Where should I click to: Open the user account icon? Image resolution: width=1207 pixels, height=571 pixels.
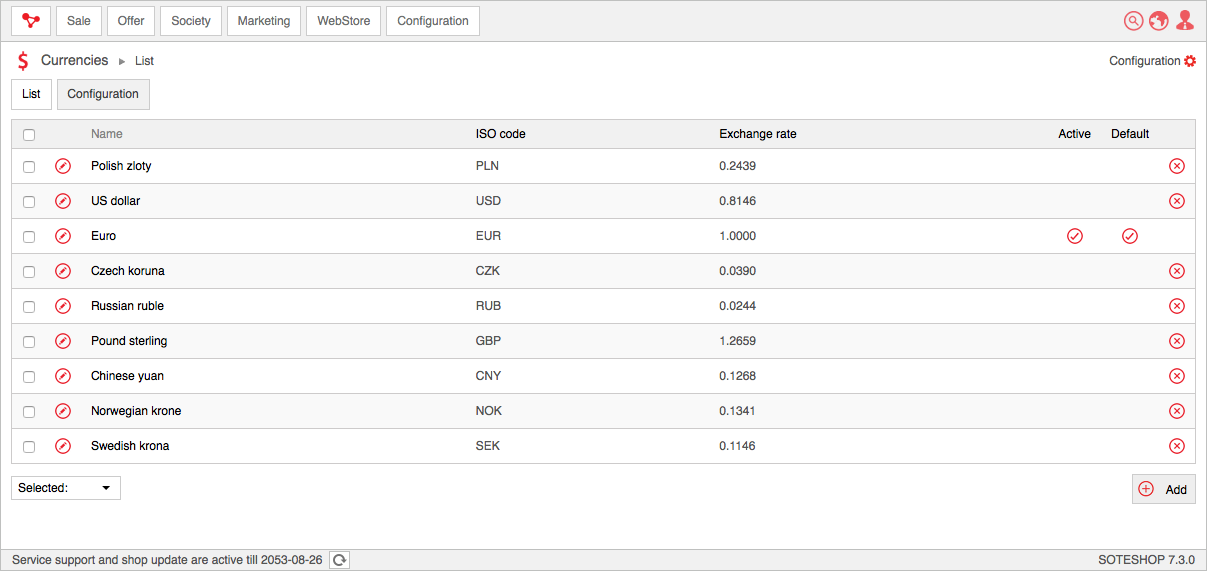coord(1185,21)
